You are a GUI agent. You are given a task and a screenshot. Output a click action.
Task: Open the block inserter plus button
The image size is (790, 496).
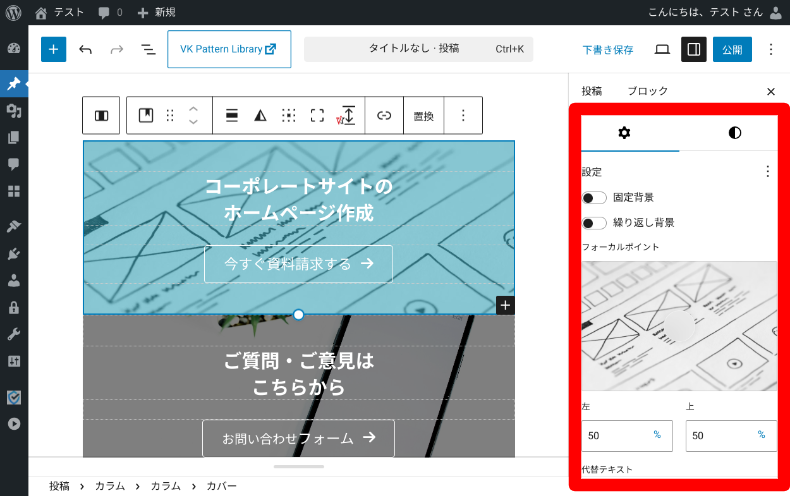pos(53,49)
